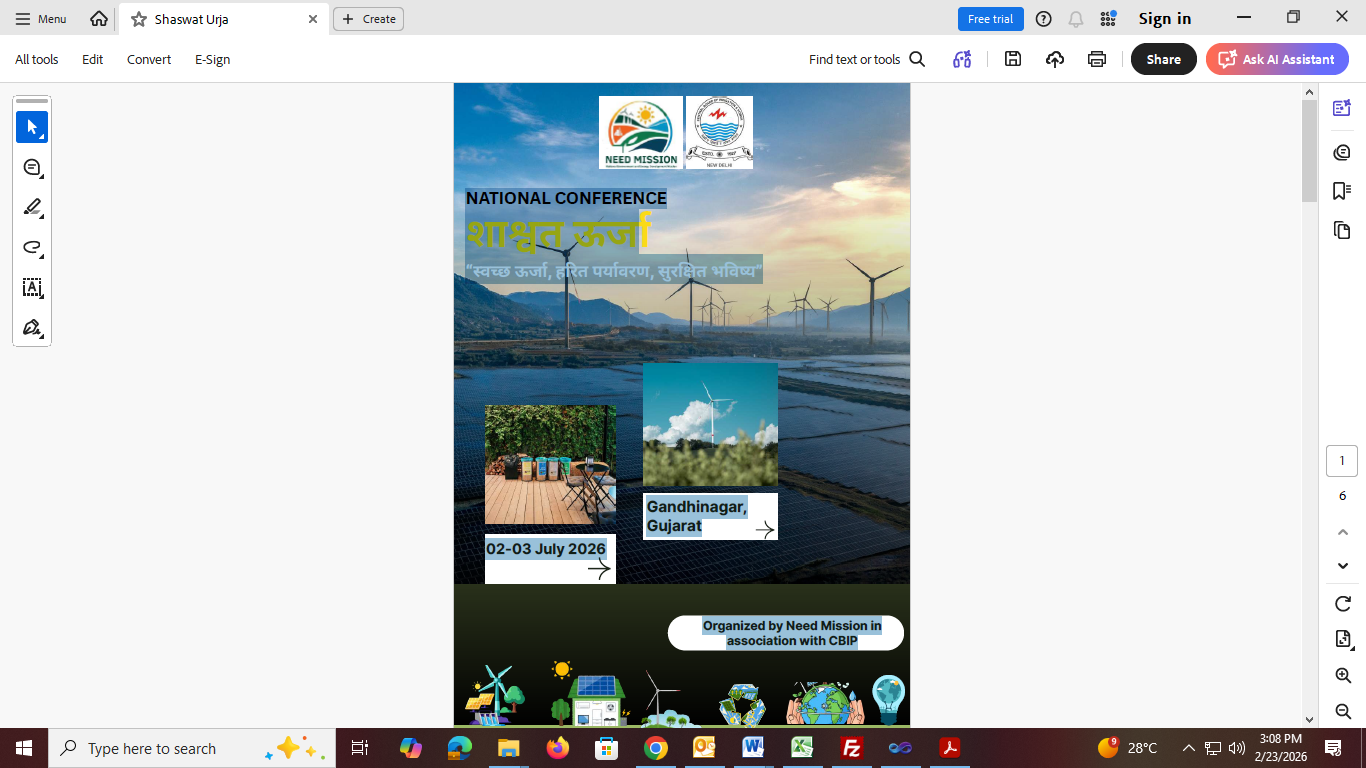Open the All tools menu
Image resolution: width=1366 pixels, height=768 pixels.
point(37,59)
